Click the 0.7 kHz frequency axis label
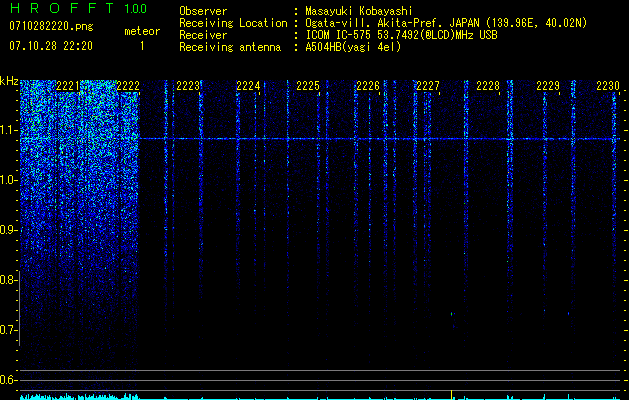The width and height of the screenshot is (629, 400). click(x=9, y=330)
